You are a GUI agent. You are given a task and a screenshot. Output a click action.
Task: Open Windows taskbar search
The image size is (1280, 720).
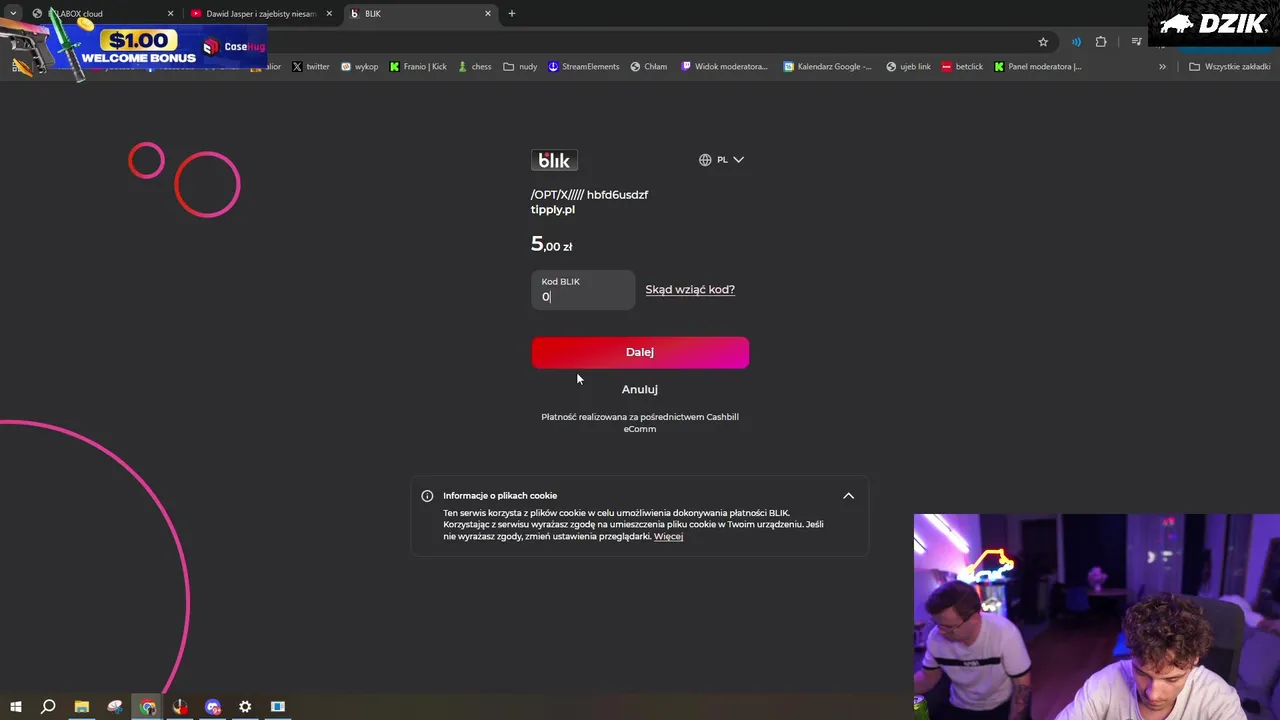pos(48,707)
